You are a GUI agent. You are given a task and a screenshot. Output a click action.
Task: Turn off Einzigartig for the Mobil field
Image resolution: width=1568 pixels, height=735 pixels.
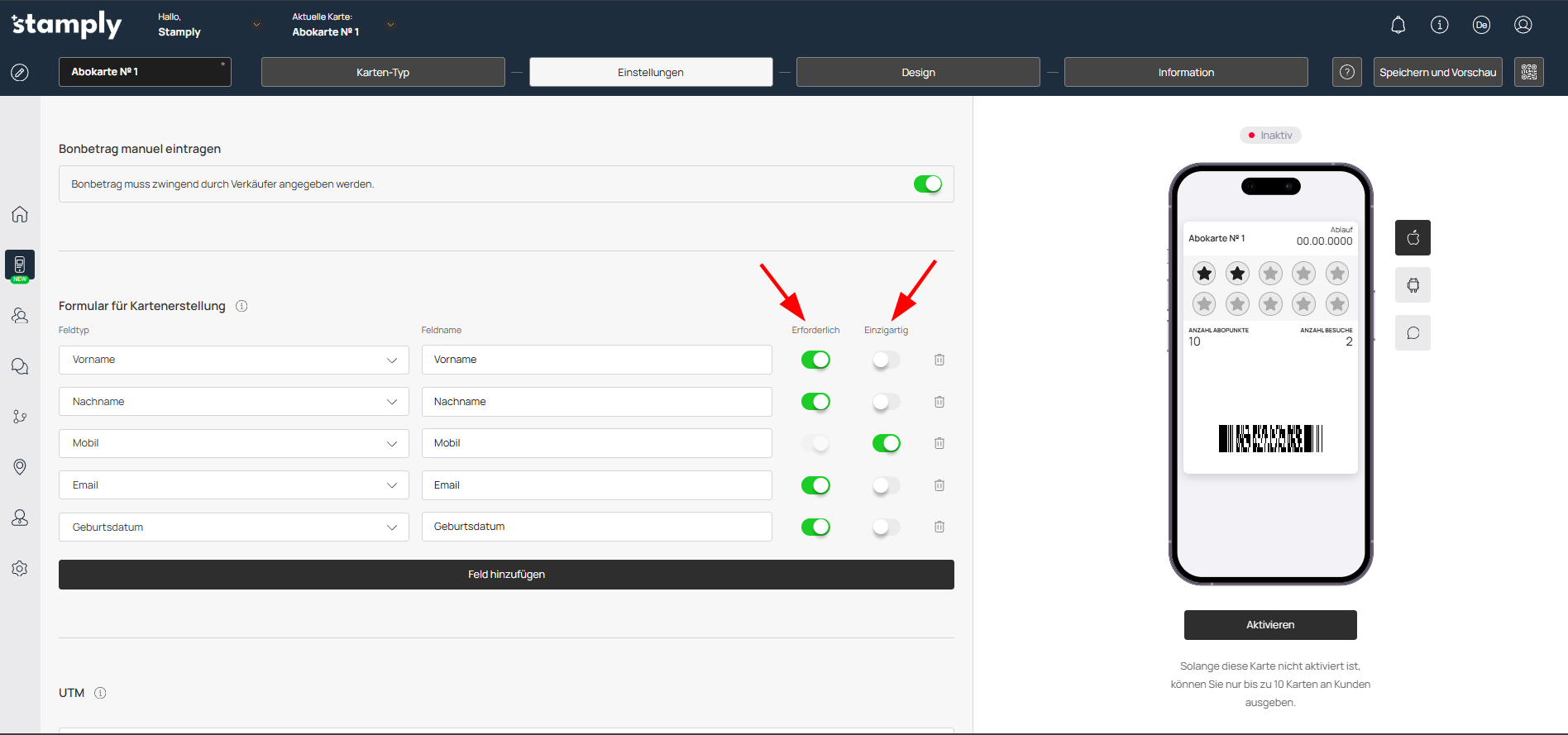[886, 443]
